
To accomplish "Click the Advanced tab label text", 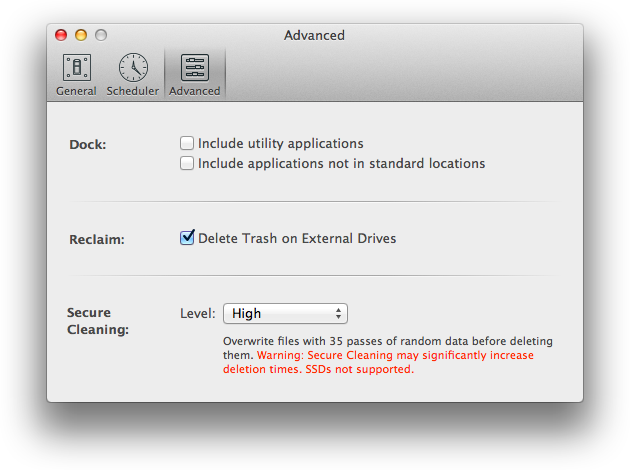I will tap(194, 91).
